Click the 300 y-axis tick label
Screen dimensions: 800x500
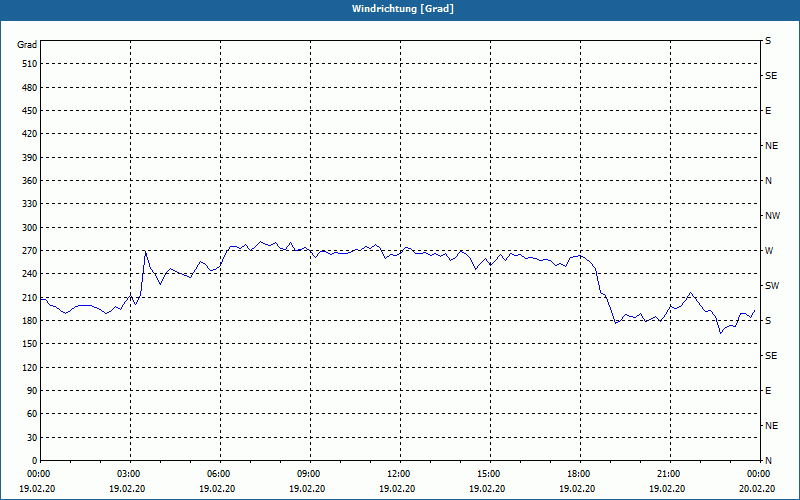pyautogui.click(x=30, y=228)
